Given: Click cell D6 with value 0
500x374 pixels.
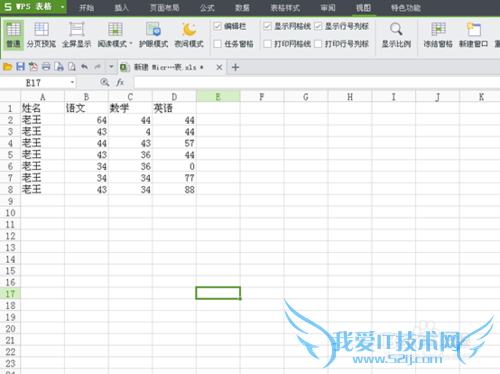Looking at the screenshot, I should click(174, 166).
